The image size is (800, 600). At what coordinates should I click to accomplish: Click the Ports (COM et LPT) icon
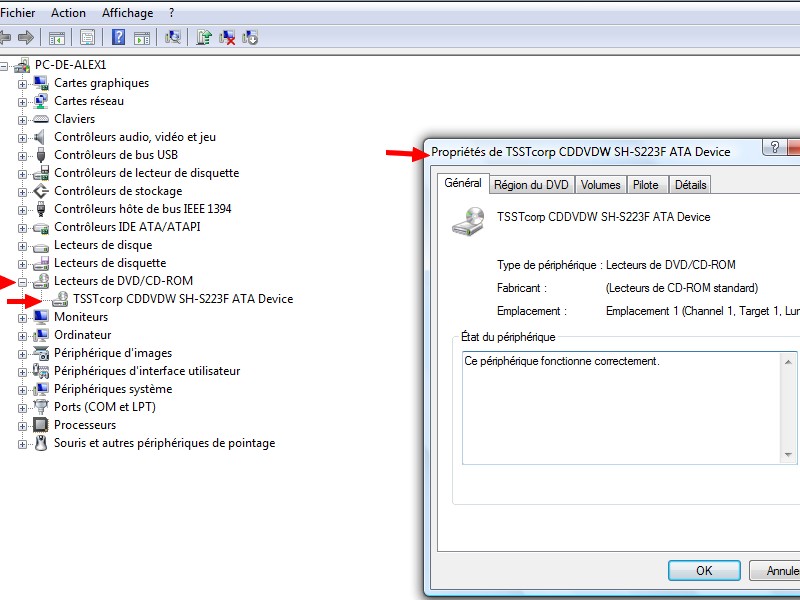41,407
